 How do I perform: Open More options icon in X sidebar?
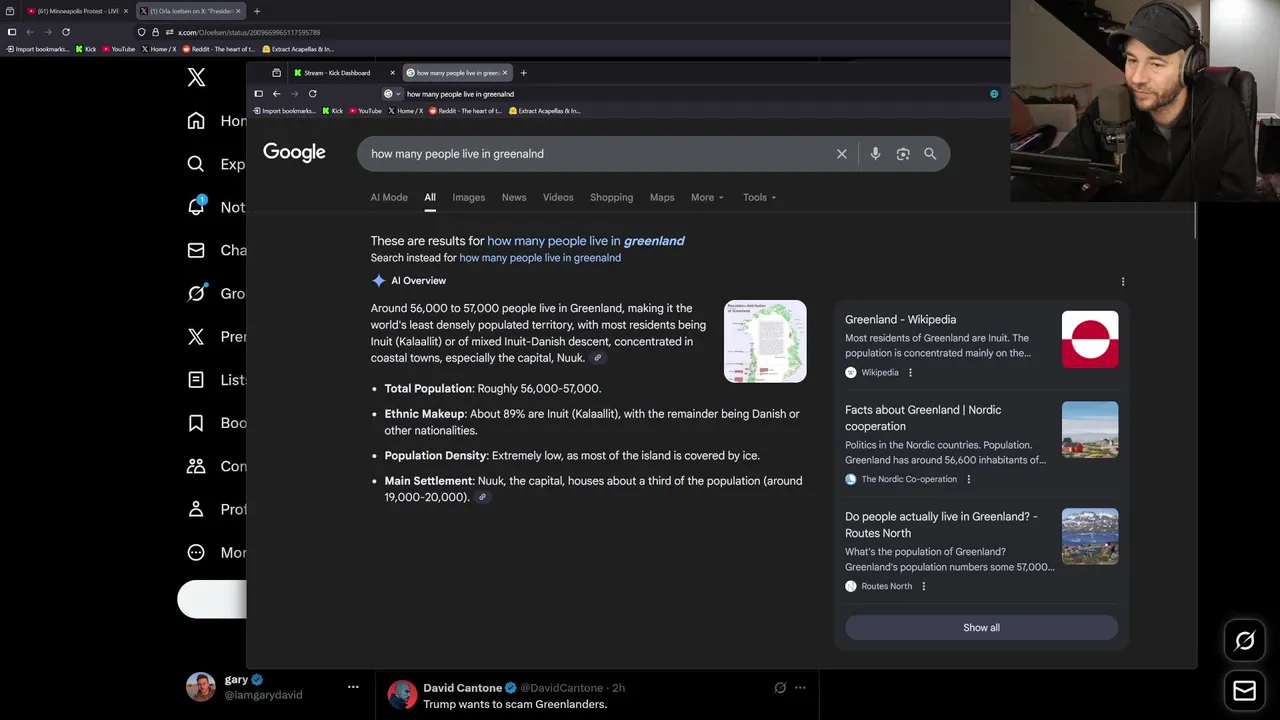click(196, 552)
